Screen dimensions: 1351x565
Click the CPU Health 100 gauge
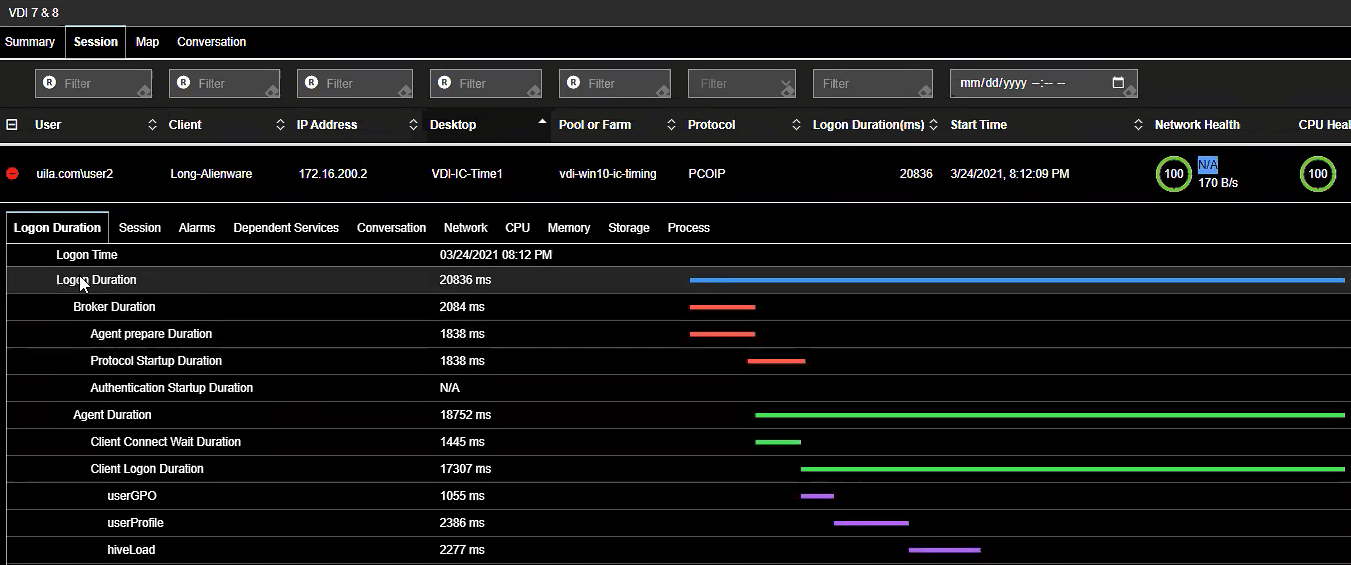(x=1317, y=174)
